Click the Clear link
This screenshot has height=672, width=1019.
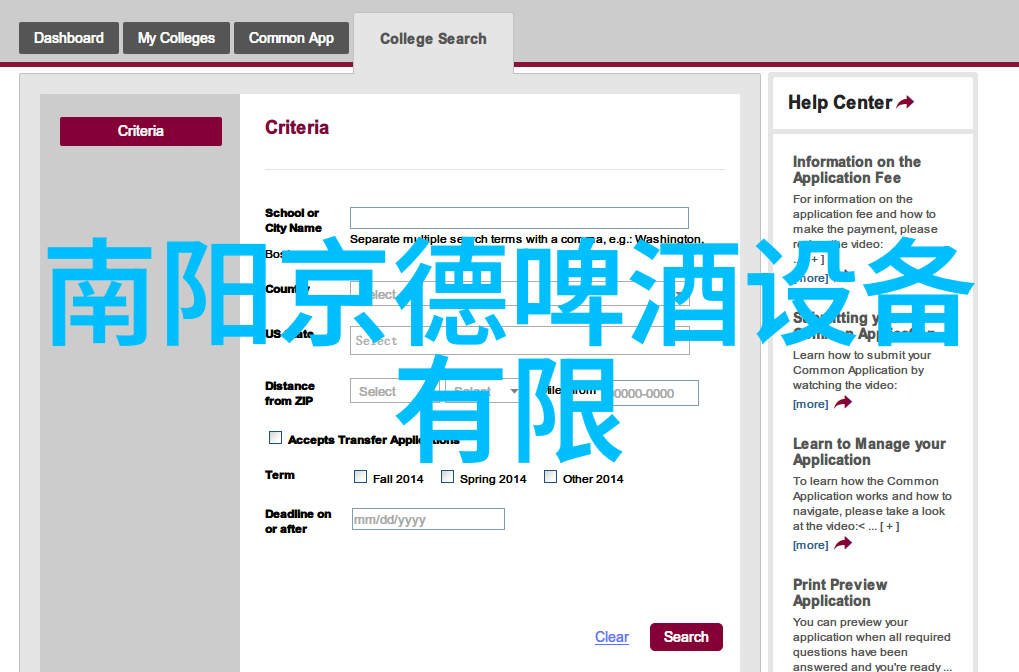point(611,637)
